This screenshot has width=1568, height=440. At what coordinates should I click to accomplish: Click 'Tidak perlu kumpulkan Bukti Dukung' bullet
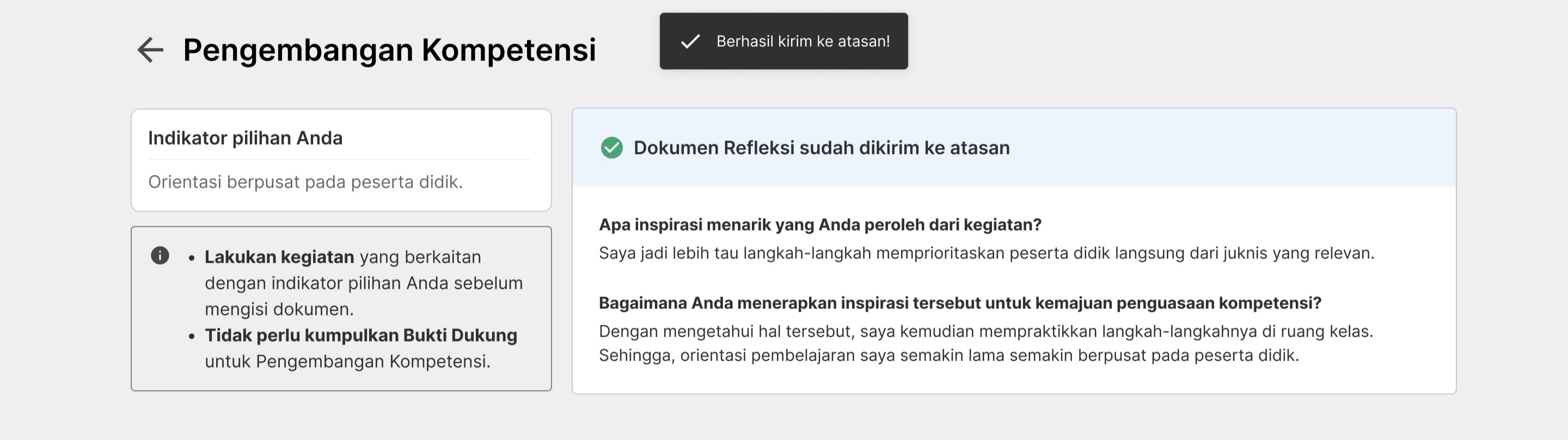click(x=361, y=335)
